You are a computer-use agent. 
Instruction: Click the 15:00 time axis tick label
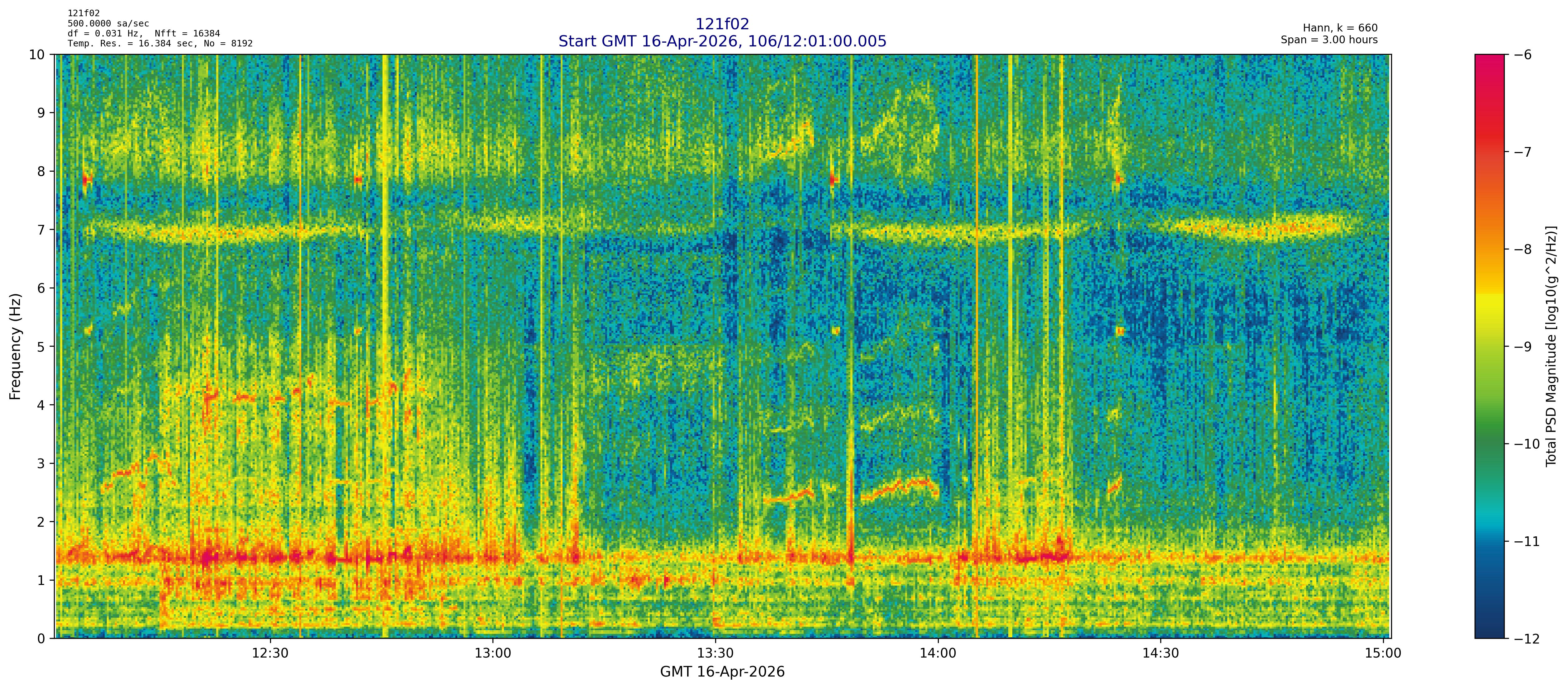pyautogui.click(x=1383, y=654)
